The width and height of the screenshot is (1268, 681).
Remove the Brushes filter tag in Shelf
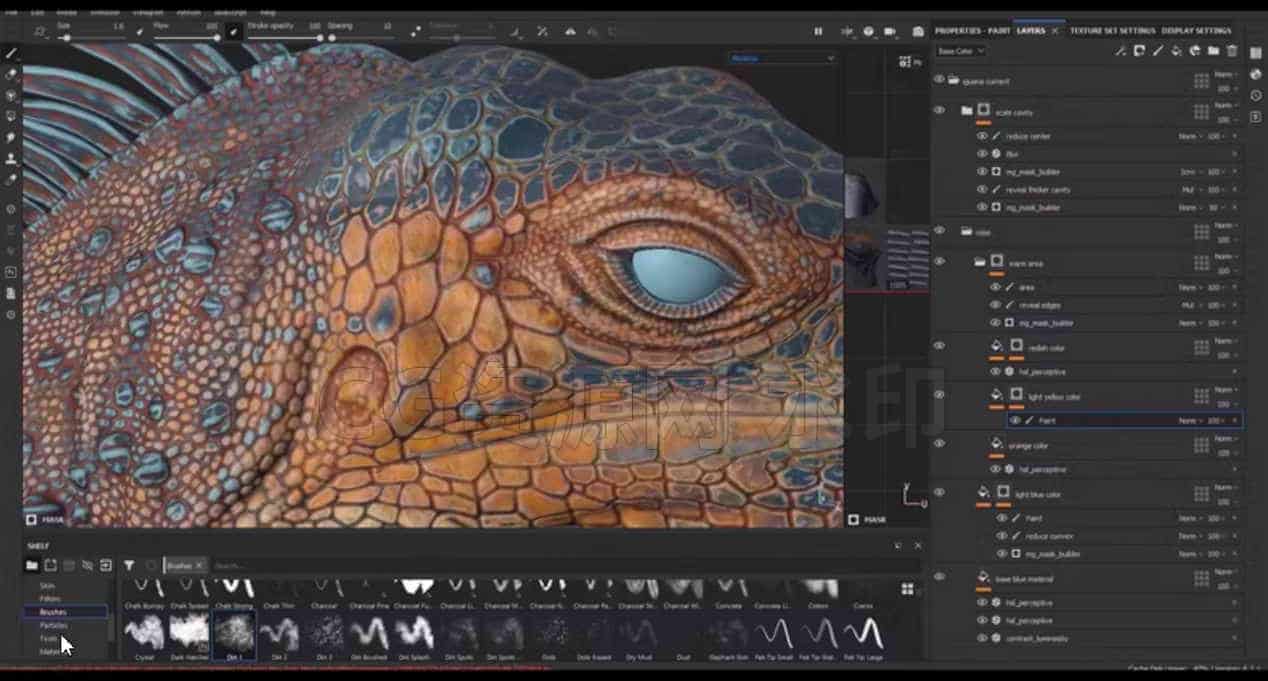198,566
